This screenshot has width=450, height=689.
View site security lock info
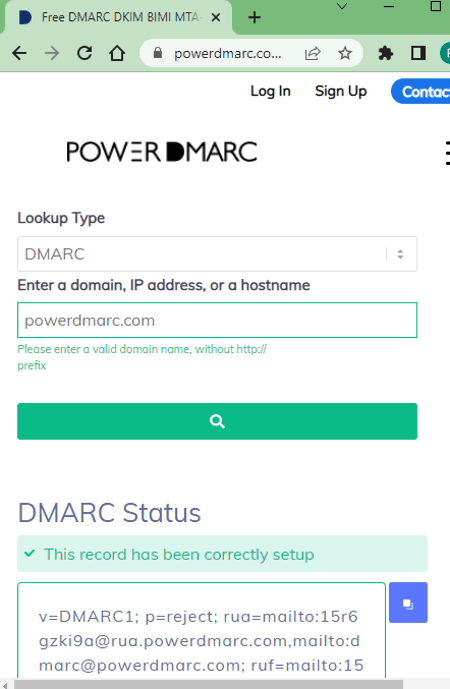pos(158,53)
